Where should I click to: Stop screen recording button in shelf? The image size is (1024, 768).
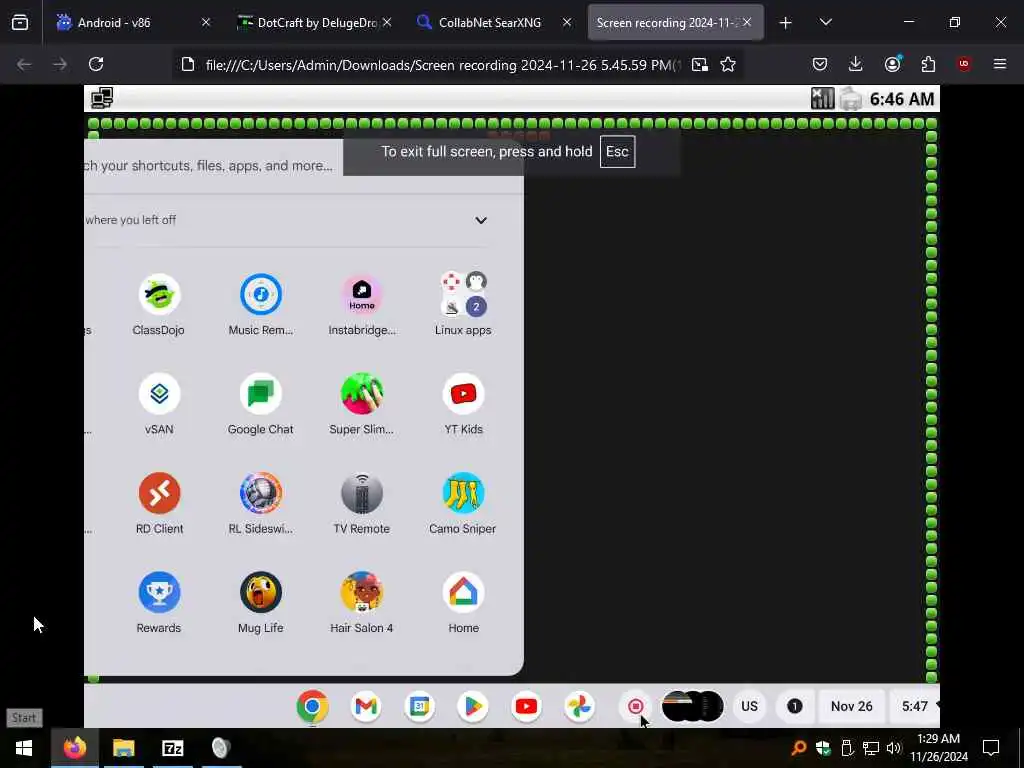tap(635, 706)
